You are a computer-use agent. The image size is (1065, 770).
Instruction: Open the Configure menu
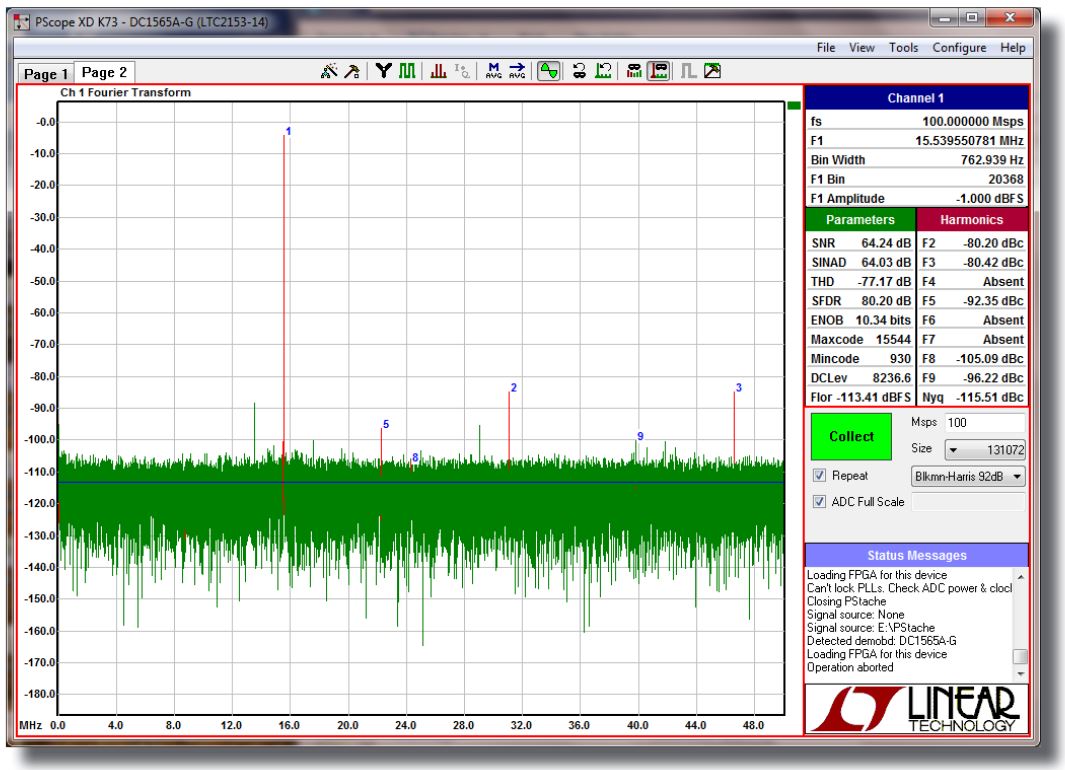click(x=959, y=48)
